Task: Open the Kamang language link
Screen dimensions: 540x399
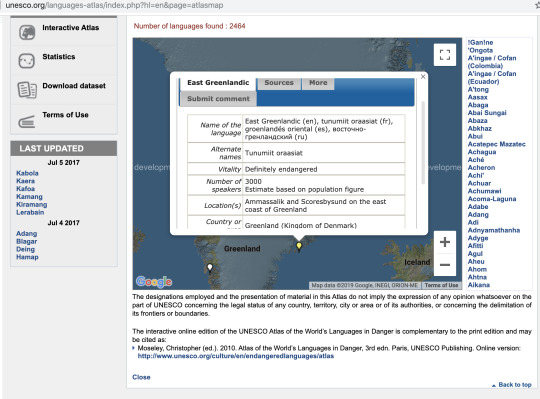Action: (29, 197)
